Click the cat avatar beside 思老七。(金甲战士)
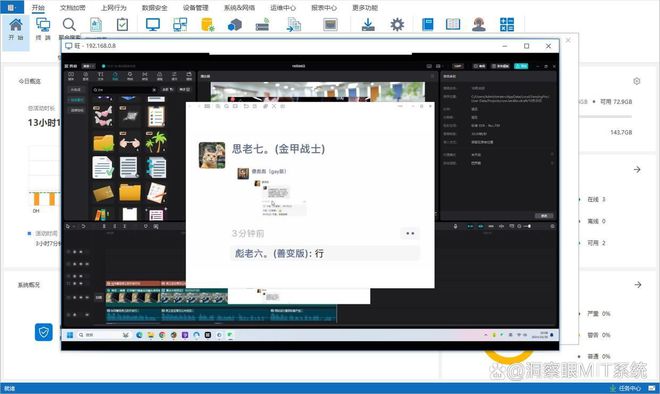 tap(212, 155)
